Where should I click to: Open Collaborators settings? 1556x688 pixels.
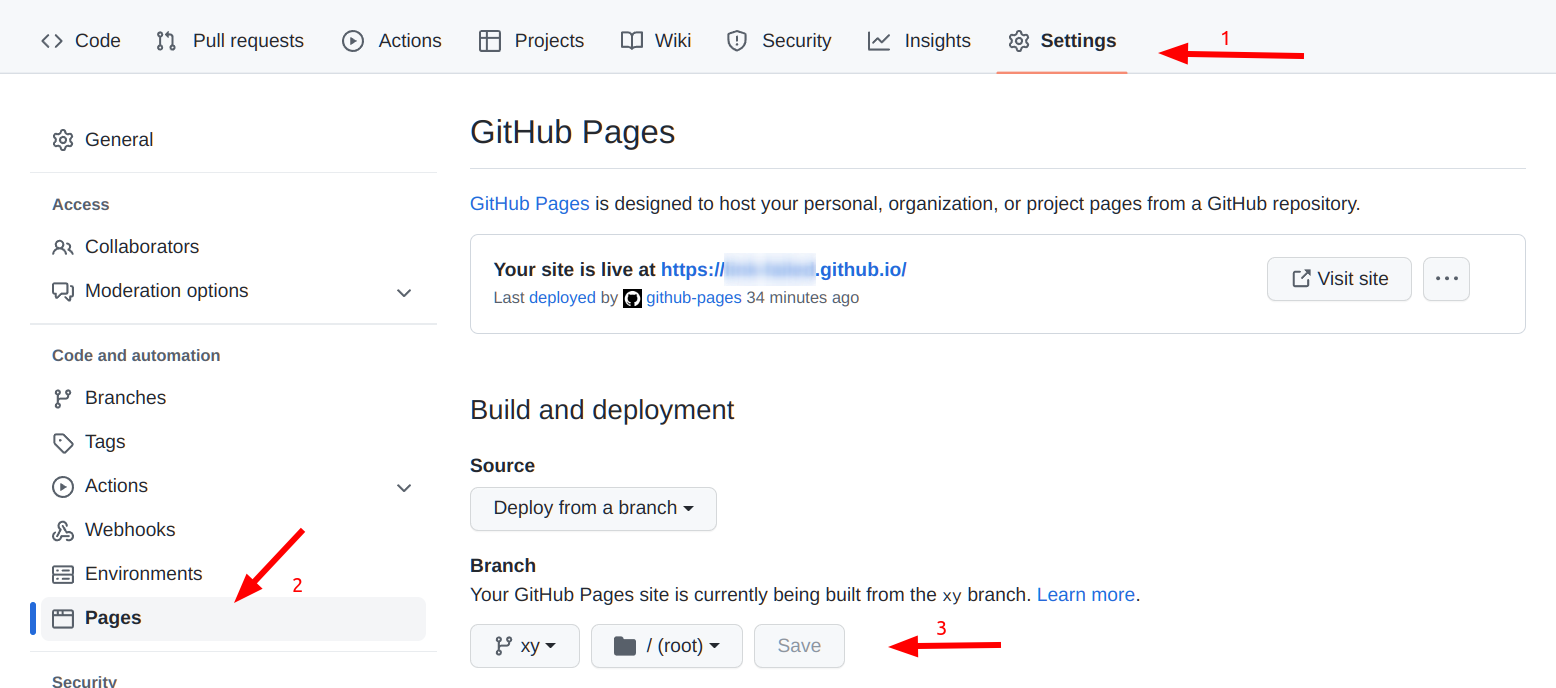233,247
